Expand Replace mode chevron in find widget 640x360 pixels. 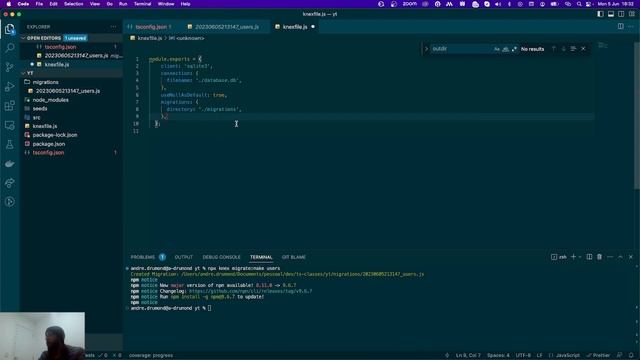pyautogui.click(x=426, y=49)
